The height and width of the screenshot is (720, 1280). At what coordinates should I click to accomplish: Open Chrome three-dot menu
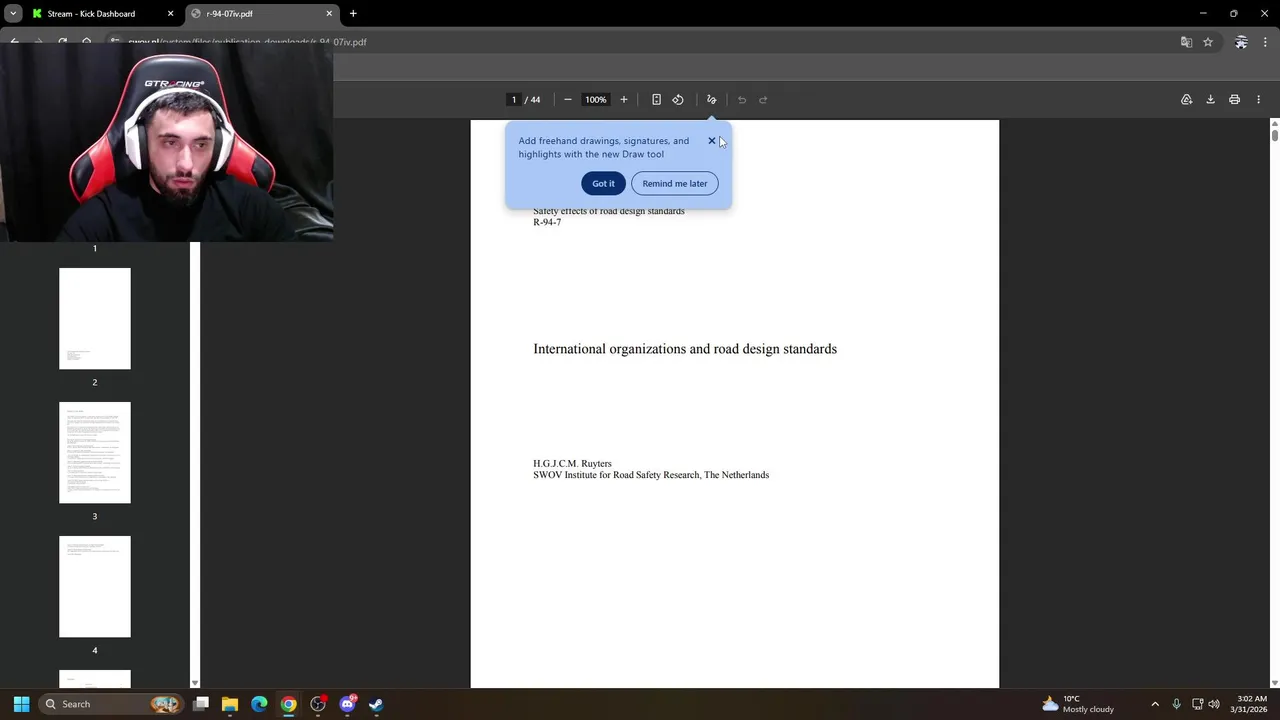click(x=1266, y=42)
